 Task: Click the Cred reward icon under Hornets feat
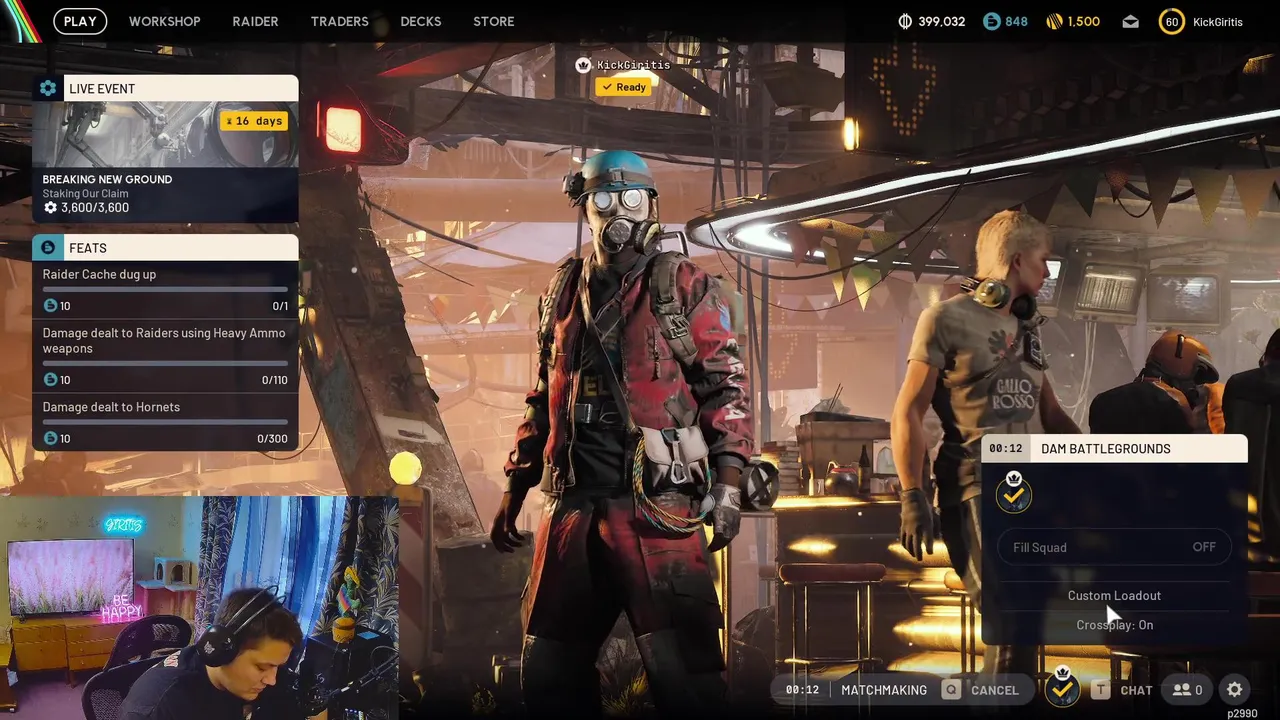point(50,438)
